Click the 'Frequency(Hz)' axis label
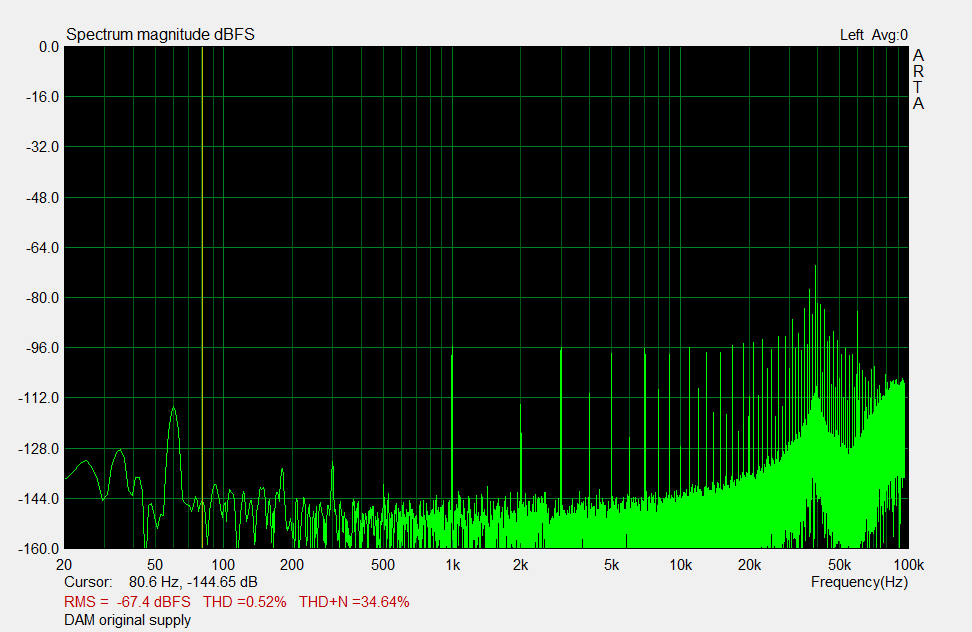 click(x=859, y=582)
